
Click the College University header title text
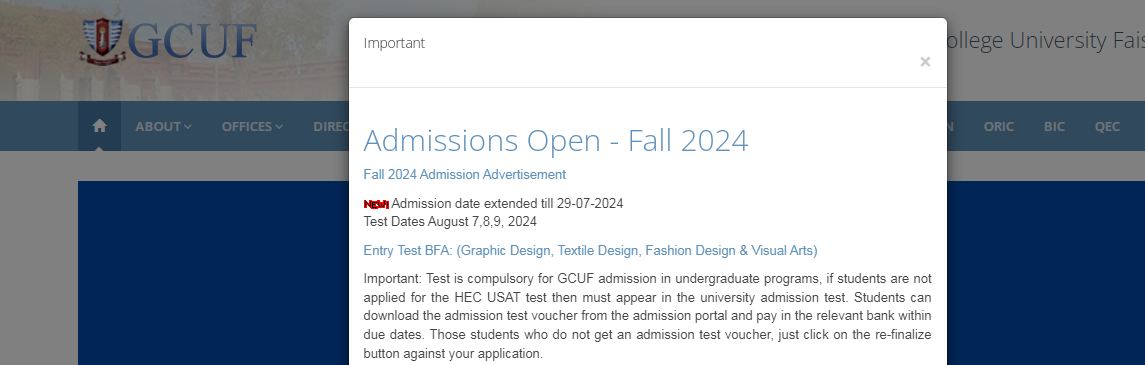coord(1045,41)
